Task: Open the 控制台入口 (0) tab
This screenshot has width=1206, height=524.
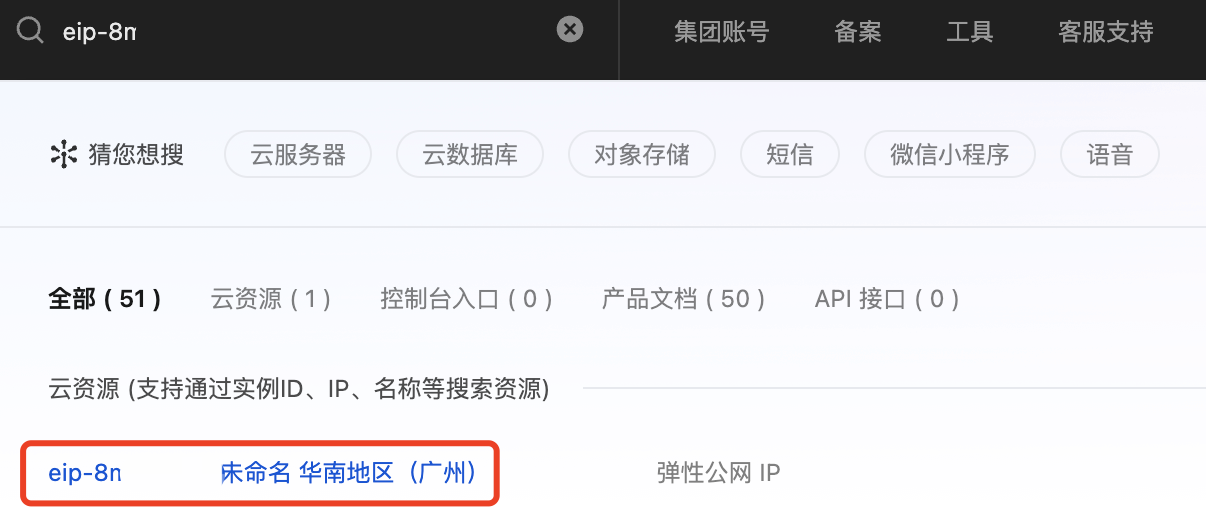Action: (x=467, y=298)
